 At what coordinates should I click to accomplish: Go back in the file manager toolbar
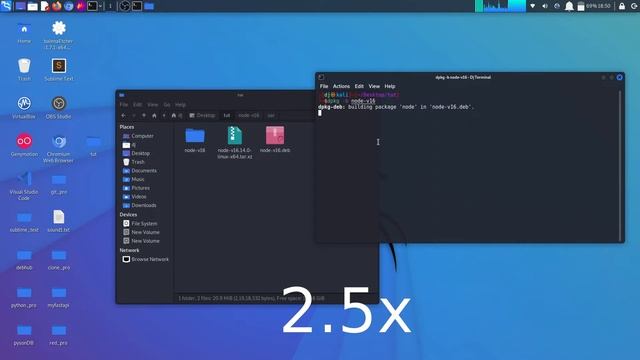(x=124, y=116)
